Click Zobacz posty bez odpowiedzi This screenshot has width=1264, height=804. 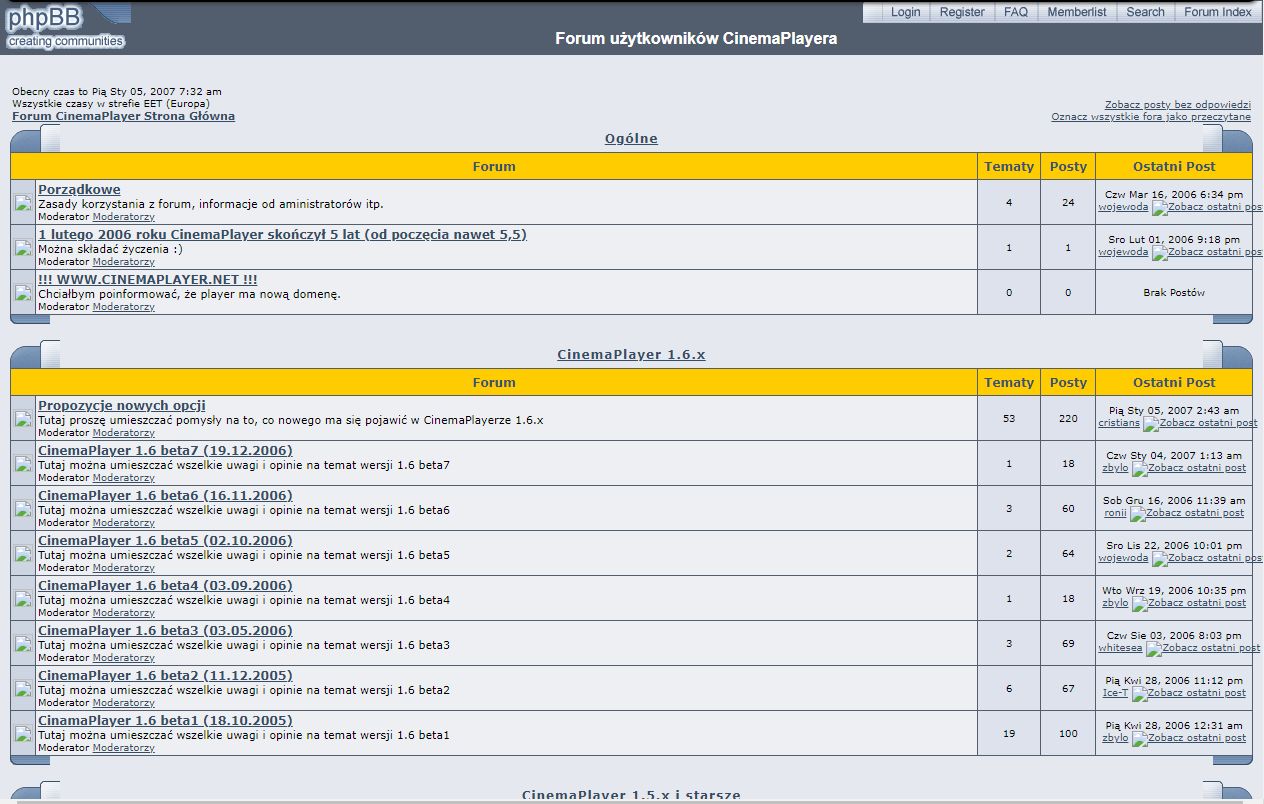(x=1177, y=105)
